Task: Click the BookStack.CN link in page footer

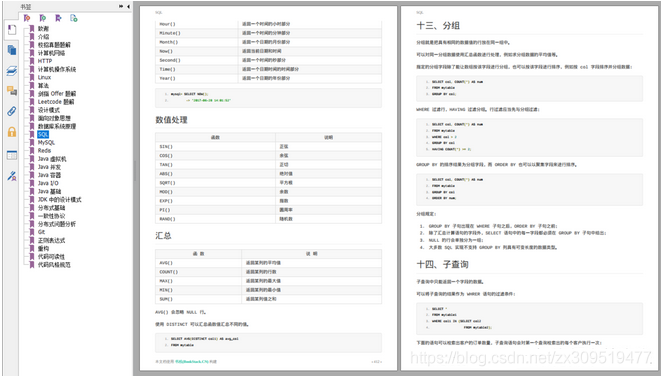Action: (x=191, y=362)
